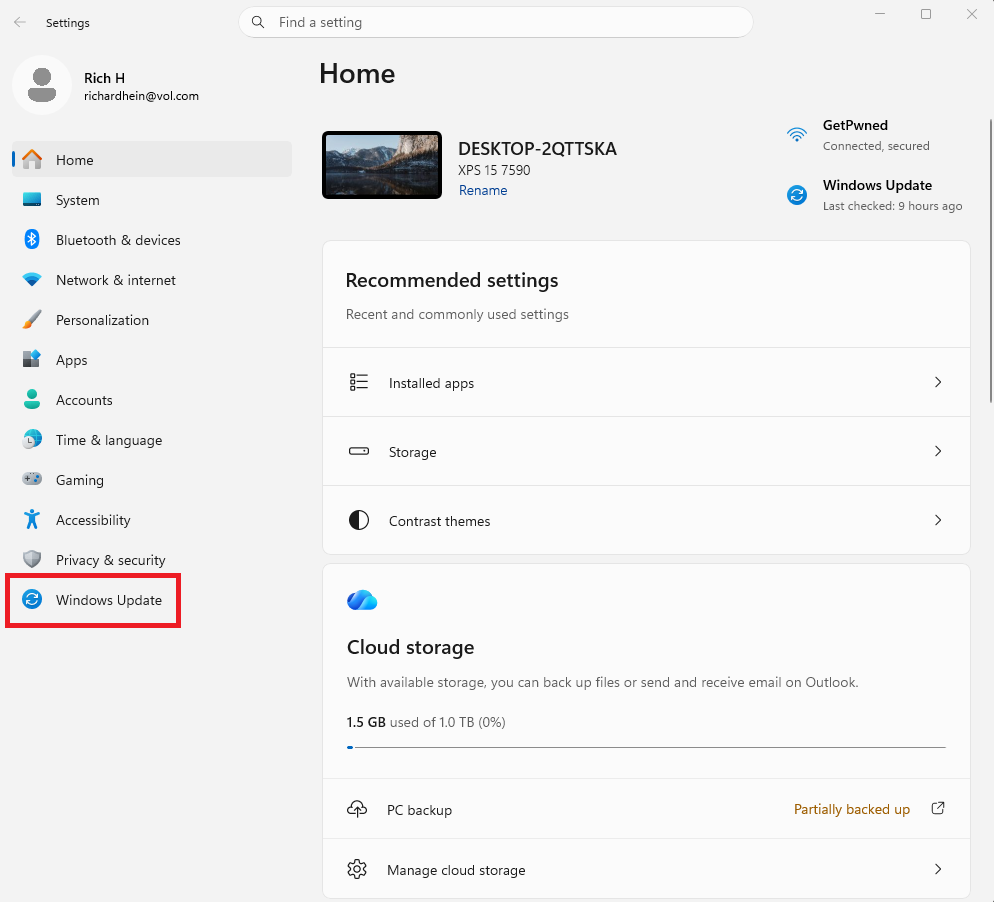Viewport: 994px width, 902px height.
Task: Click the search magnifier icon
Action: point(258,22)
